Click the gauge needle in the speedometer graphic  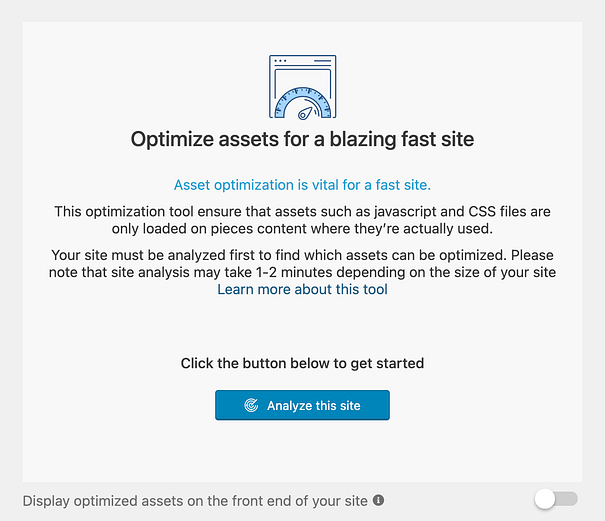click(x=305, y=114)
